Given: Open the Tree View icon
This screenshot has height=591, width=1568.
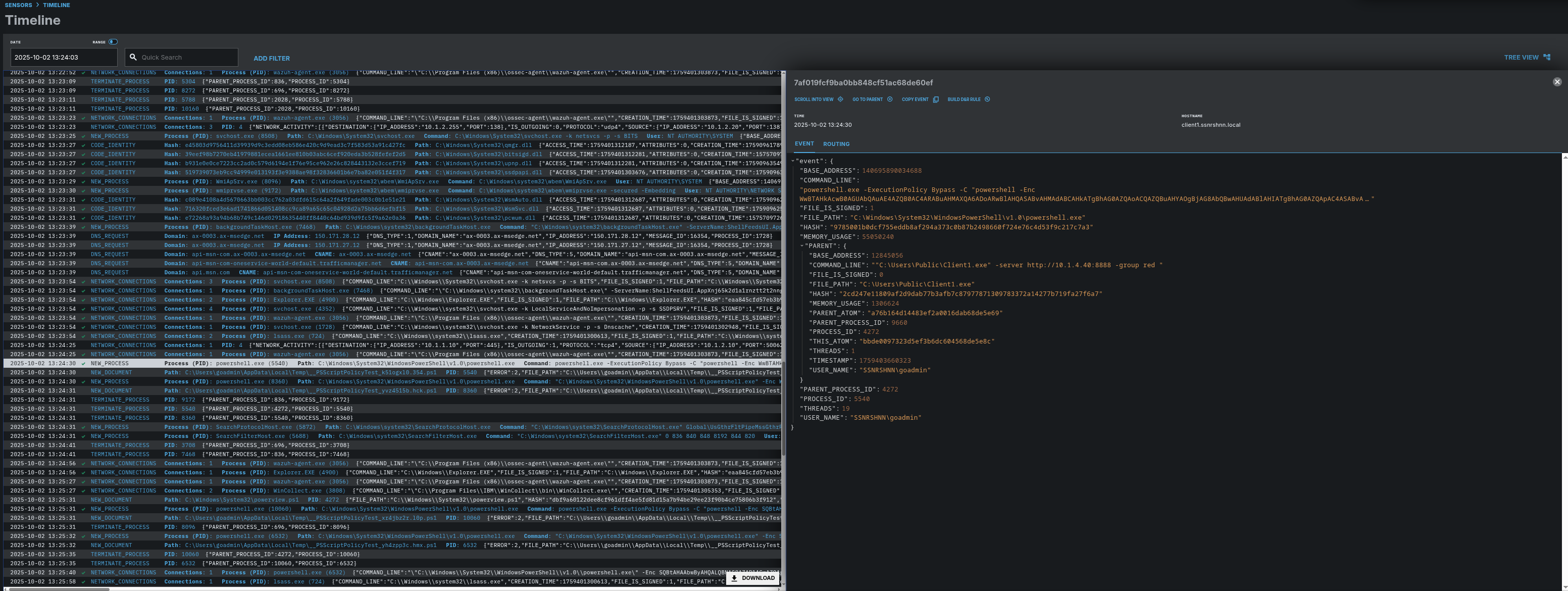Looking at the screenshot, I should (1547, 57).
